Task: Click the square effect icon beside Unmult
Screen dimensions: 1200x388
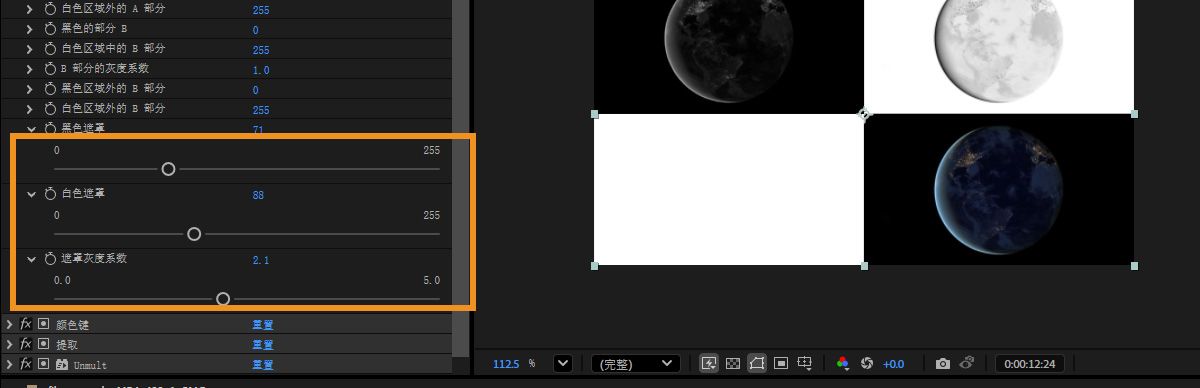Action: pos(43,364)
